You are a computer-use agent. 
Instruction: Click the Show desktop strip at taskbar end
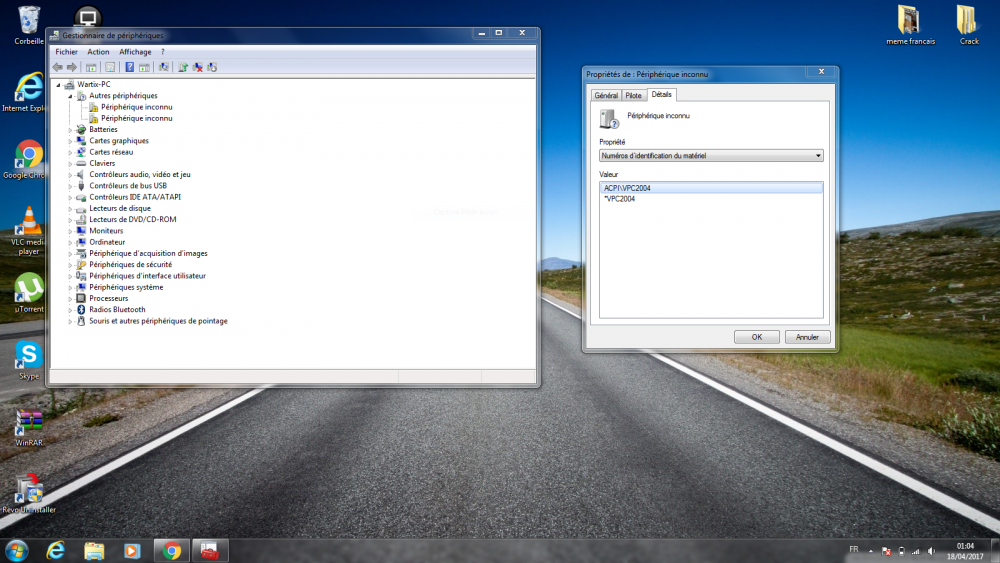click(996, 550)
